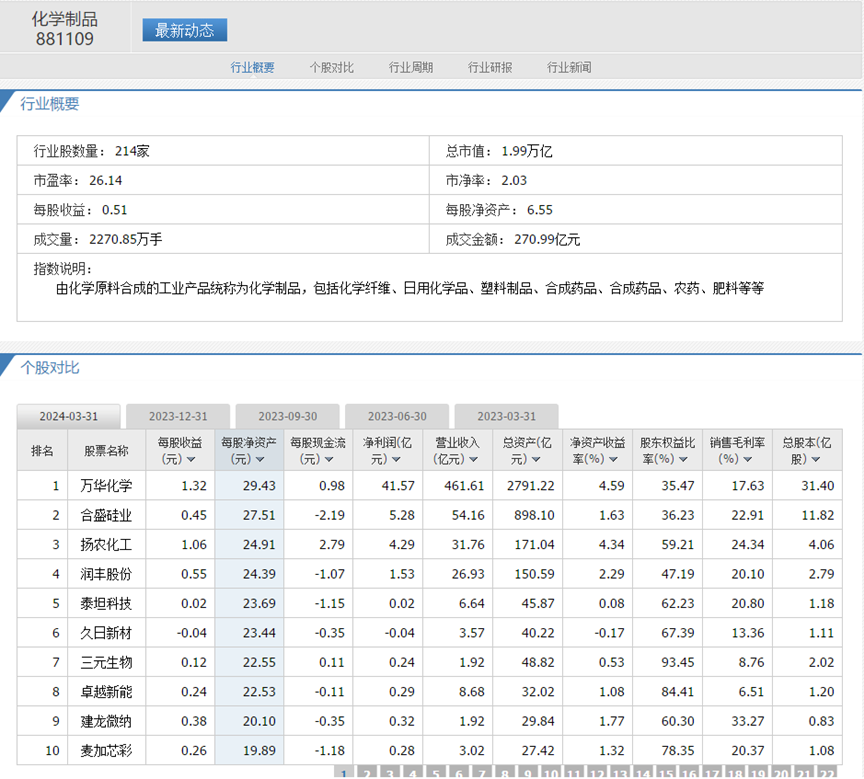
Task: Sort by 每股收益 column arrow
Action: tap(191, 459)
